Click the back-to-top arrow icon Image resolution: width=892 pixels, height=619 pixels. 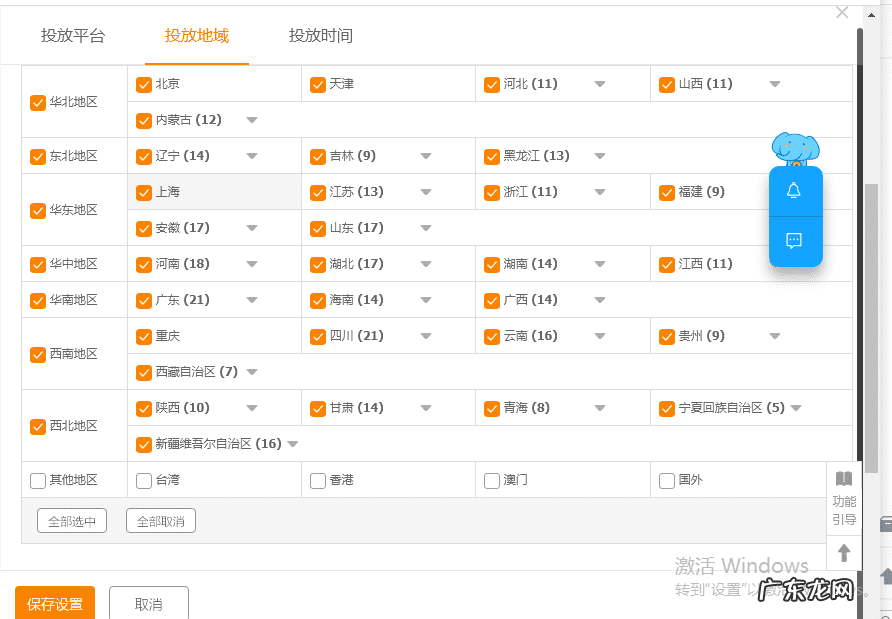(x=843, y=552)
